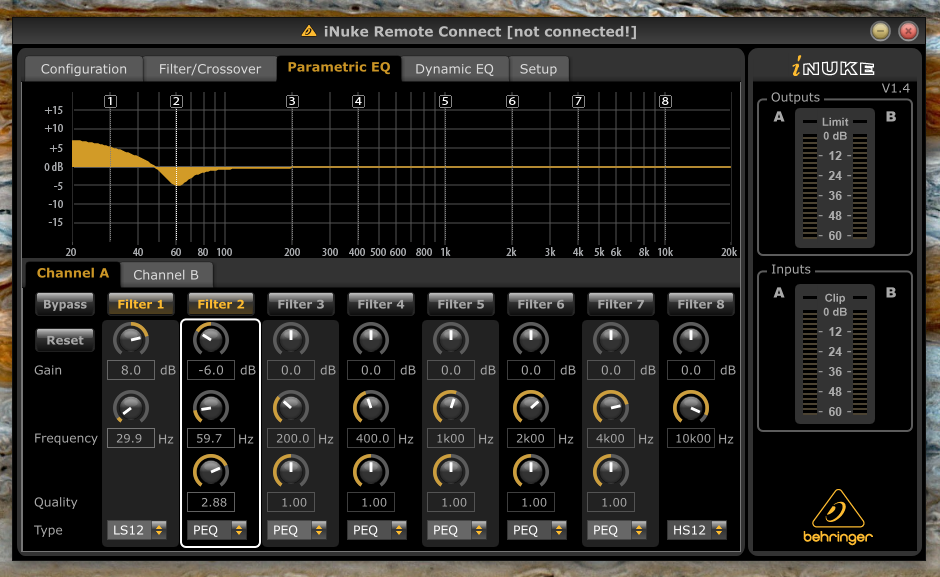The image size is (940, 577).
Task: Switch to the Configuration tab
Action: click(x=83, y=69)
